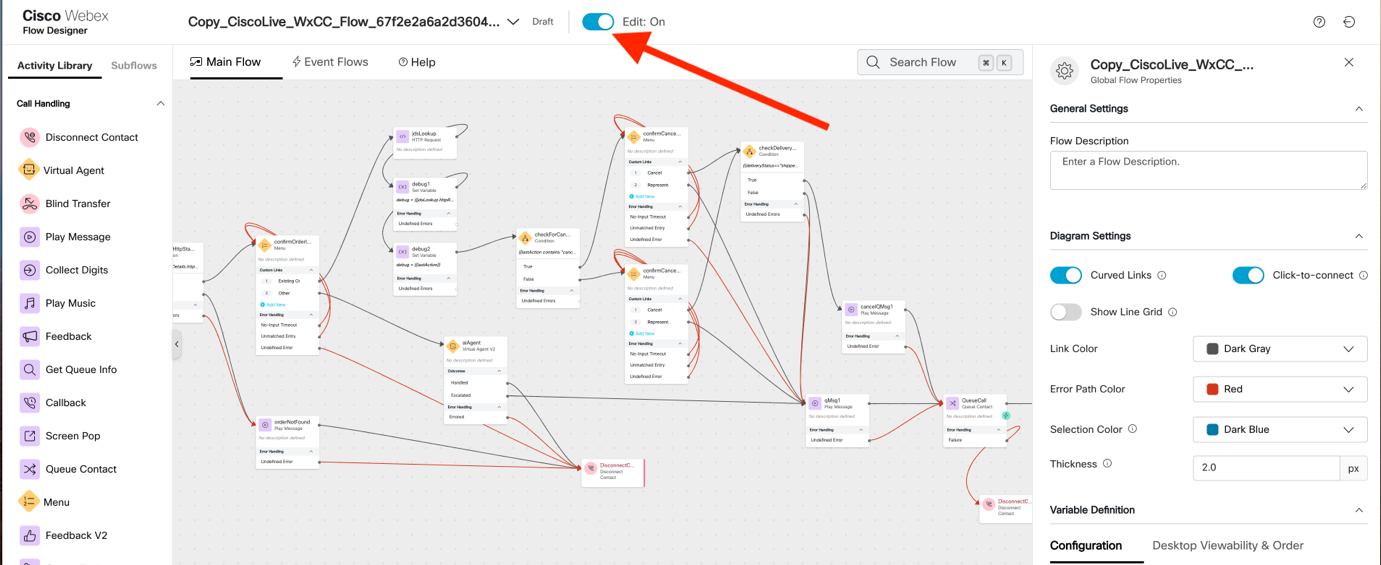The height and width of the screenshot is (565, 1381).
Task: Click the Get Queue Info icon
Action: tap(29, 370)
